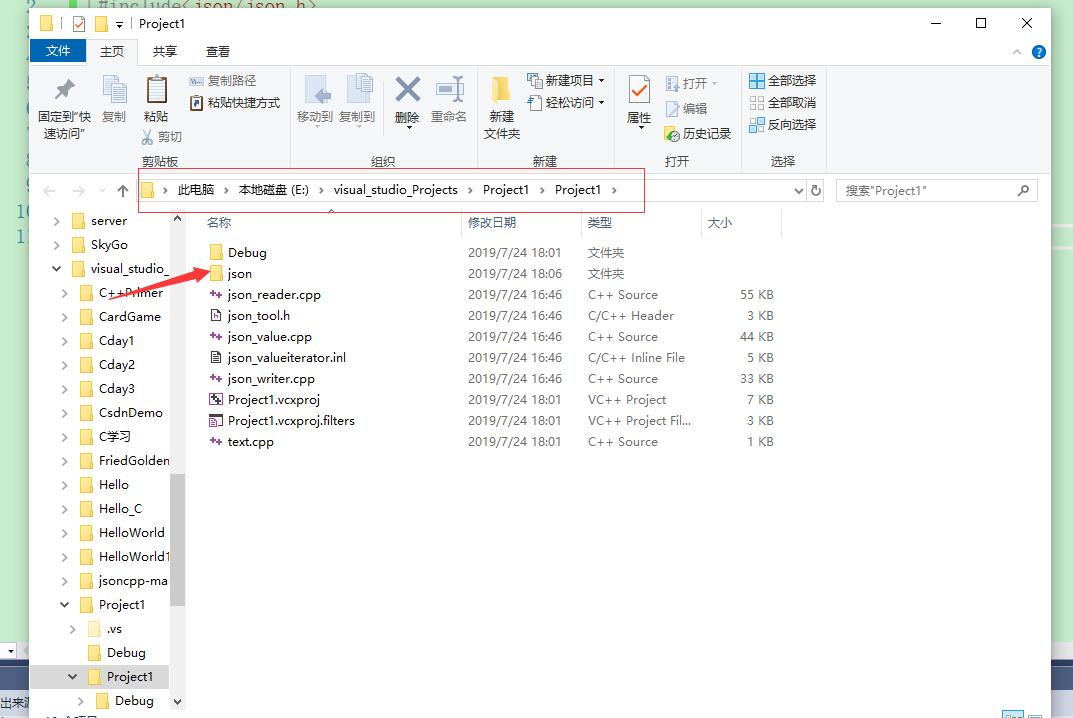
Task: Click the Rename (重命名) icon
Action: click(x=449, y=100)
